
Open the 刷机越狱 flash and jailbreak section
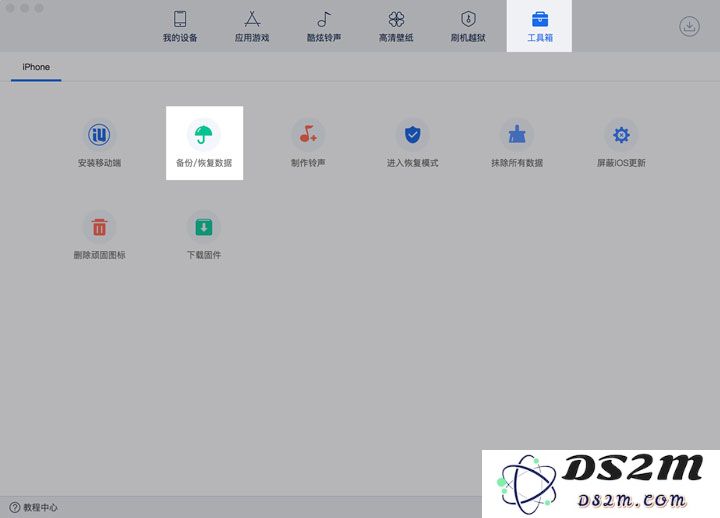468,26
